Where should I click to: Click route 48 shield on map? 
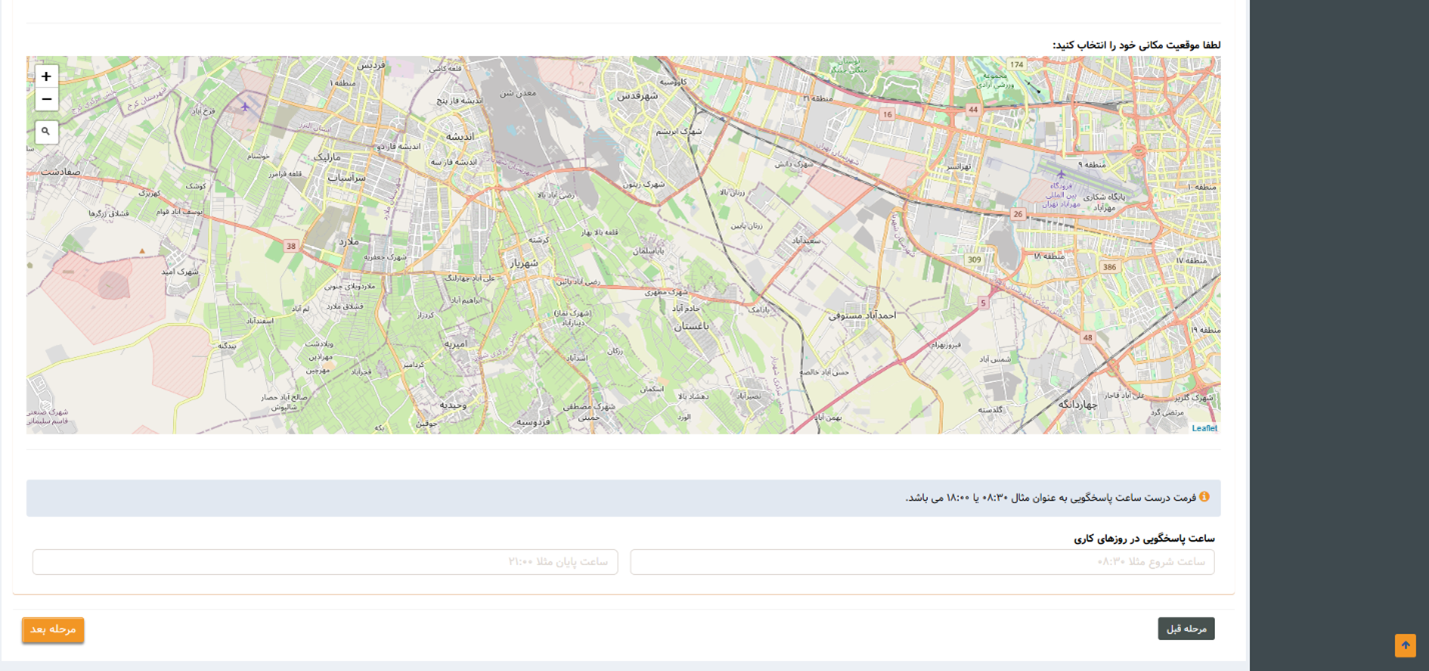(1088, 338)
